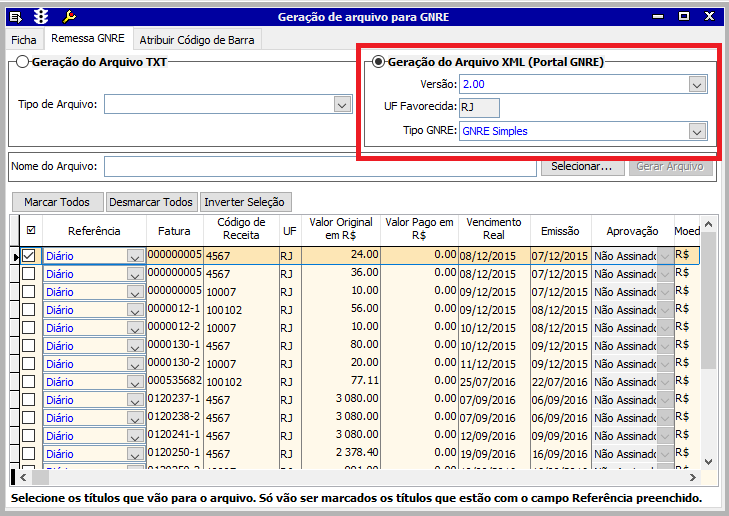The height and width of the screenshot is (516, 729).
Task: Select the Geração do Arquivo TXT radio button
Action: pos(22,62)
